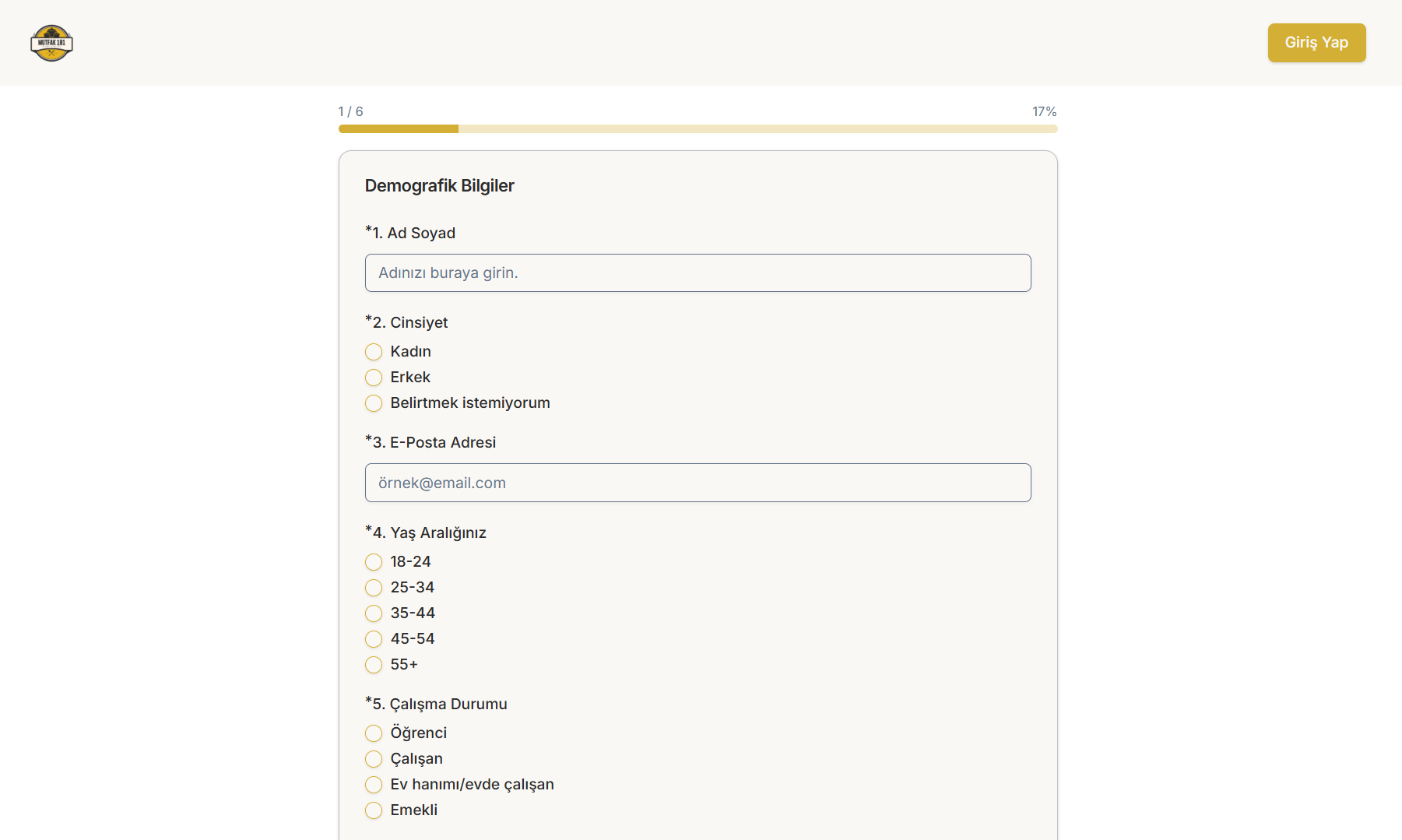Click the survey progress bar
The height and width of the screenshot is (840, 1402).
[697, 128]
